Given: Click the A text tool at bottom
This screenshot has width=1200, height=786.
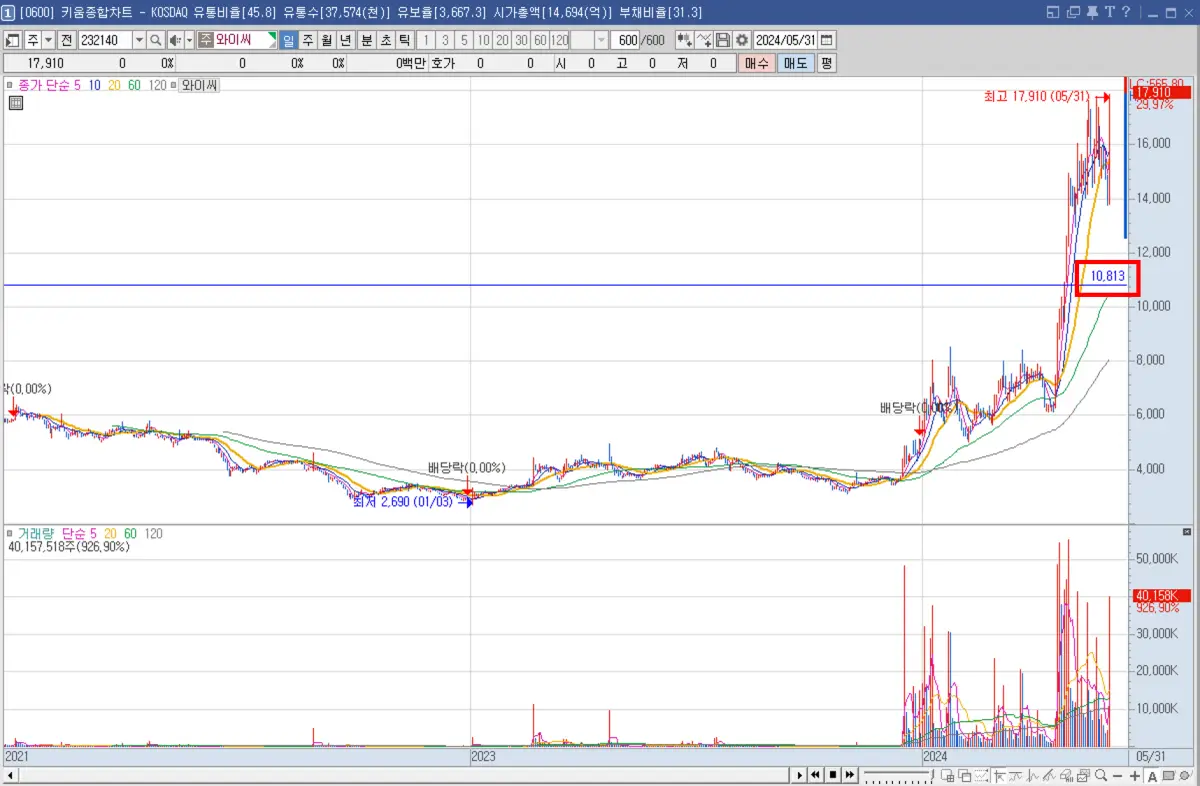Looking at the screenshot, I should [x=1152, y=776].
